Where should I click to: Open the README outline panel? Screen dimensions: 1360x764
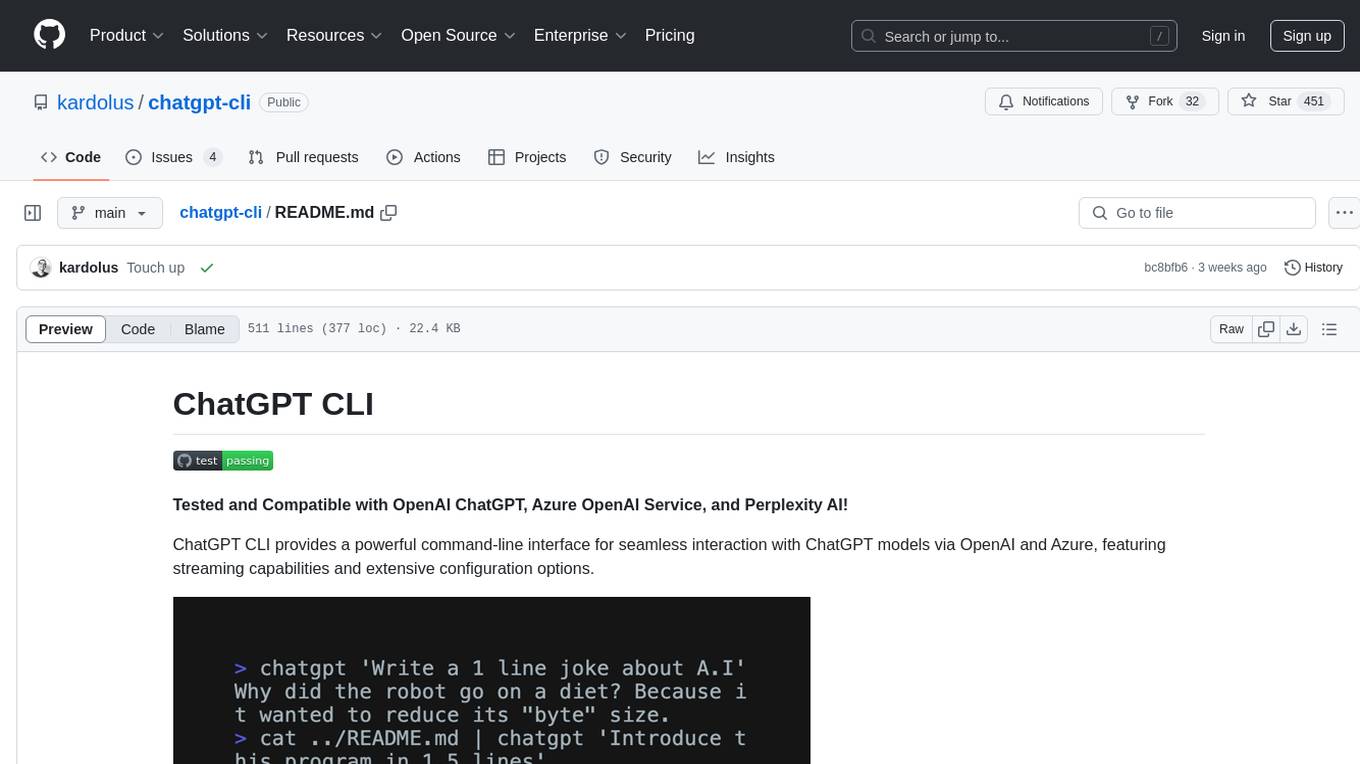pyautogui.click(x=1329, y=329)
